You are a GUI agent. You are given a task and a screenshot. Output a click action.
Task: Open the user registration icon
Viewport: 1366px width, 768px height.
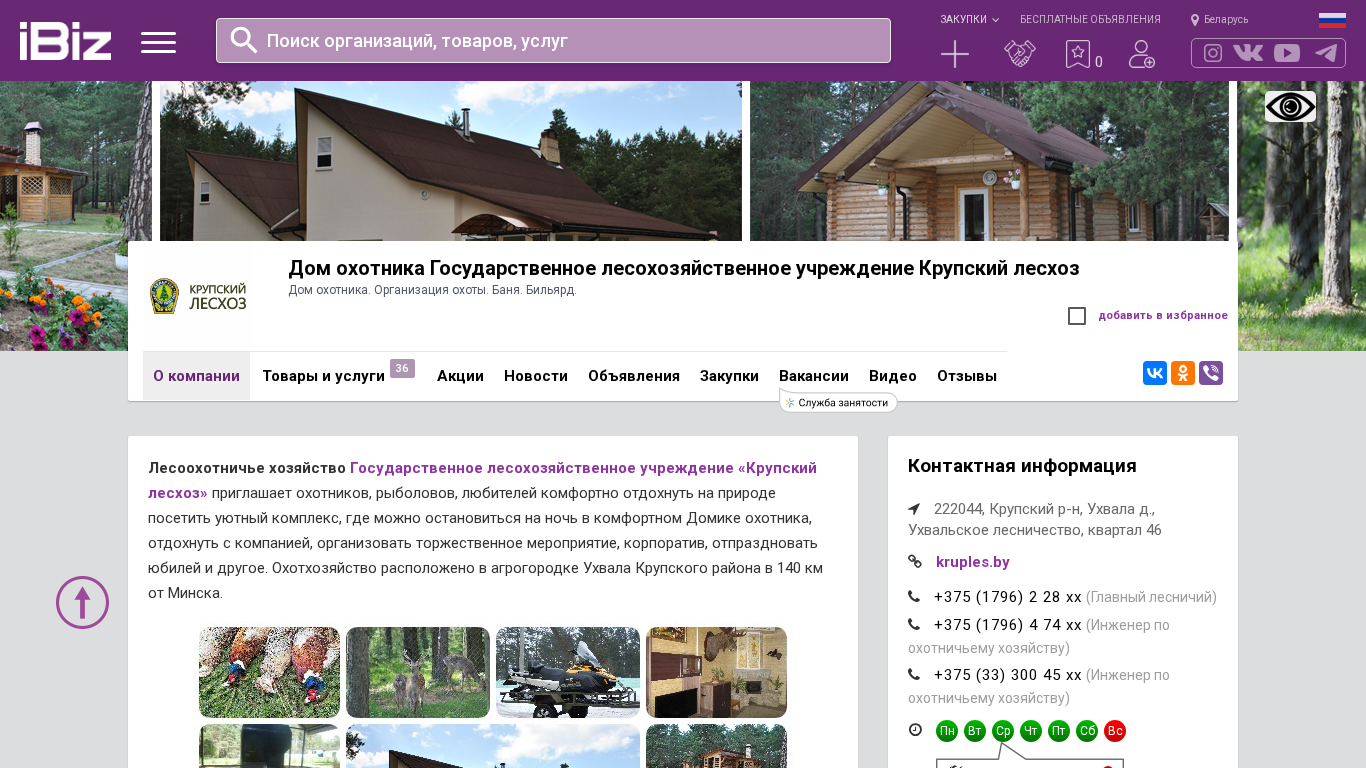coord(1142,54)
